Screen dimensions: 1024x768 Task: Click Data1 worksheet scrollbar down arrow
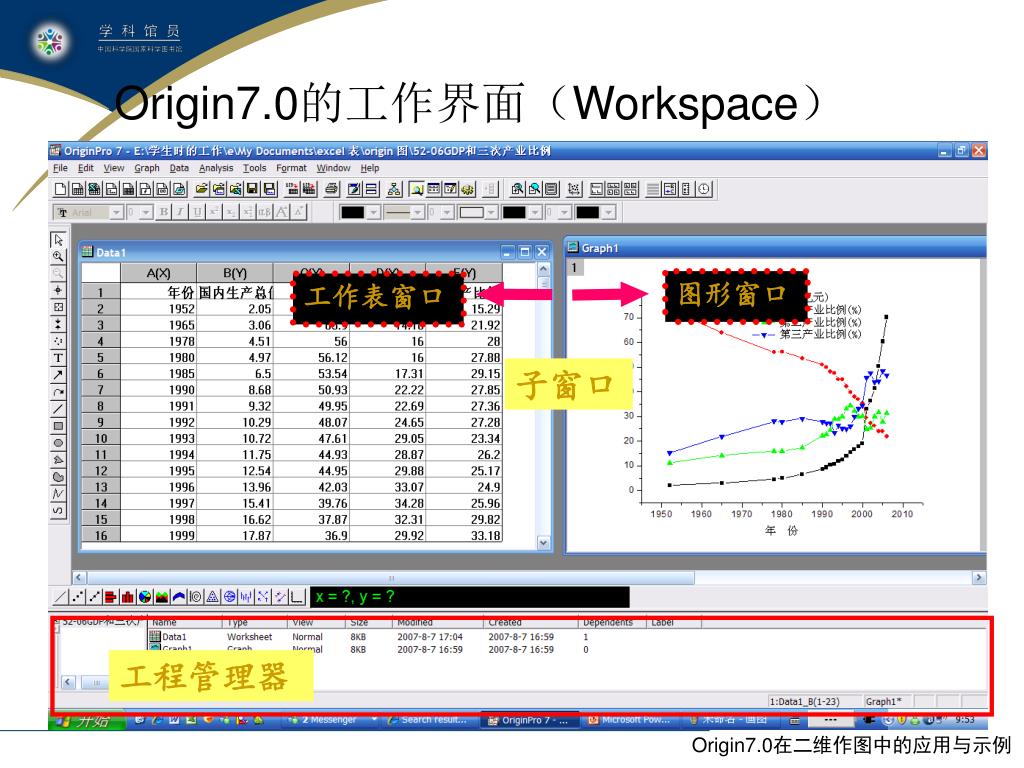click(543, 543)
